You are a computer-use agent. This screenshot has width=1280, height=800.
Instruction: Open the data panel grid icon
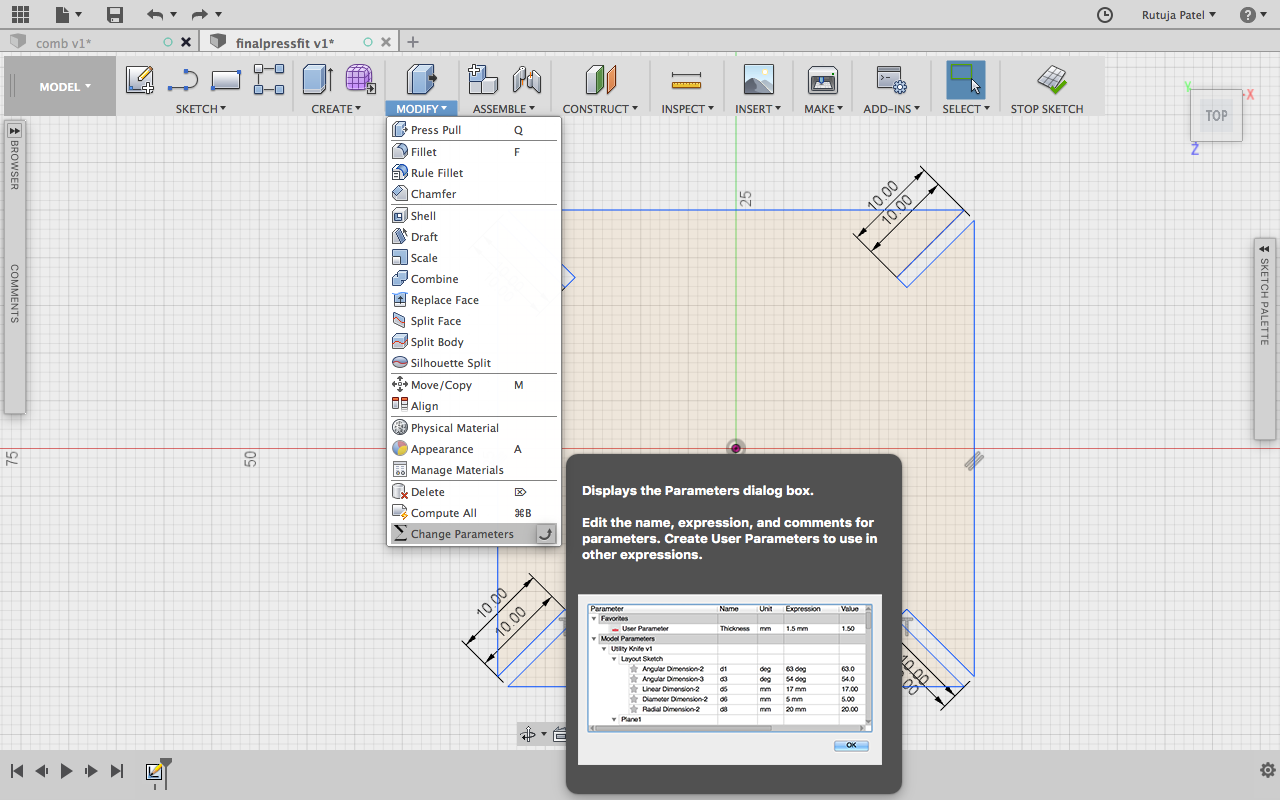coord(20,15)
